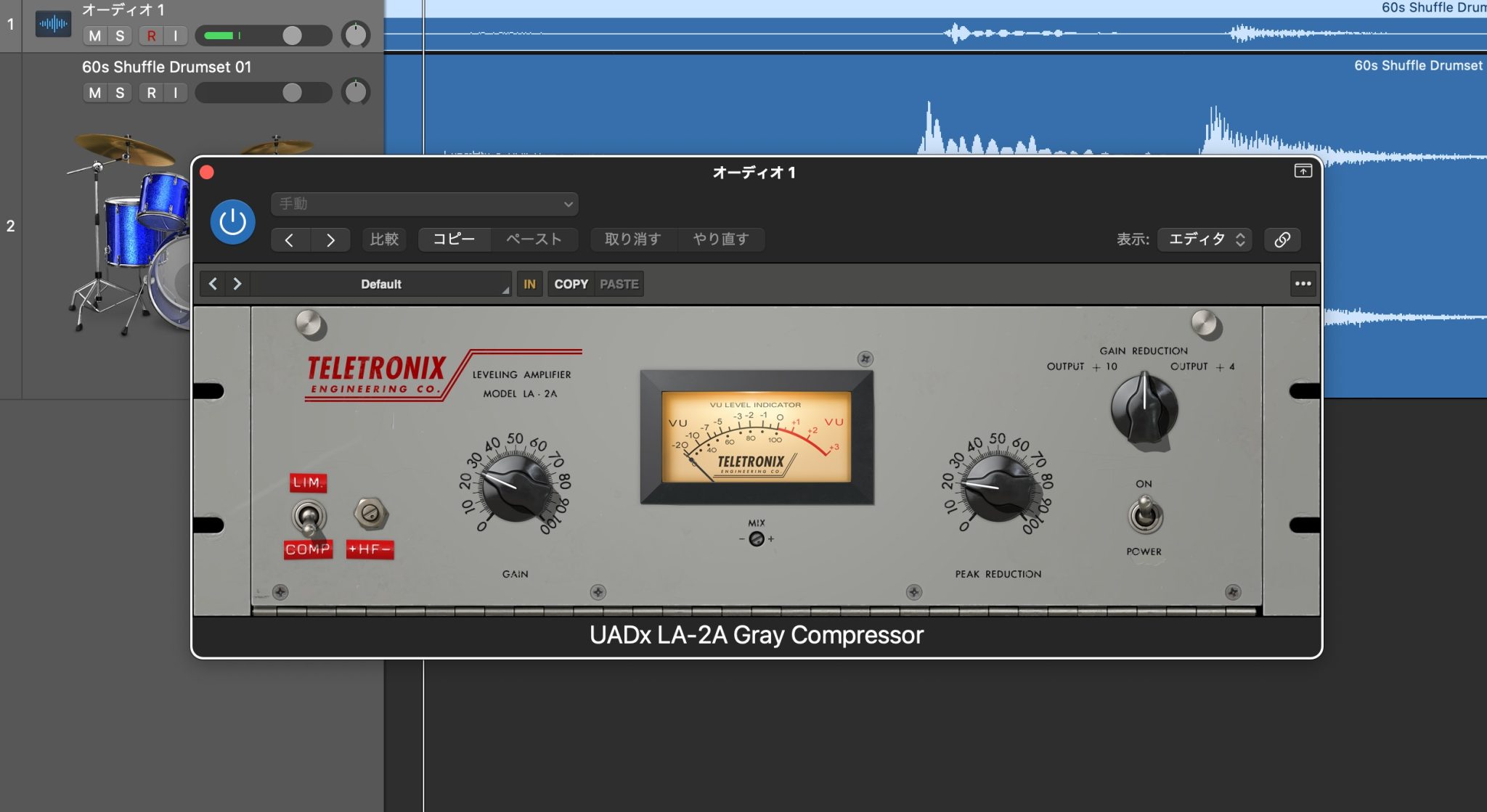
Task: Enable the IN toggle in the preset bar
Action: [x=529, y=284]
